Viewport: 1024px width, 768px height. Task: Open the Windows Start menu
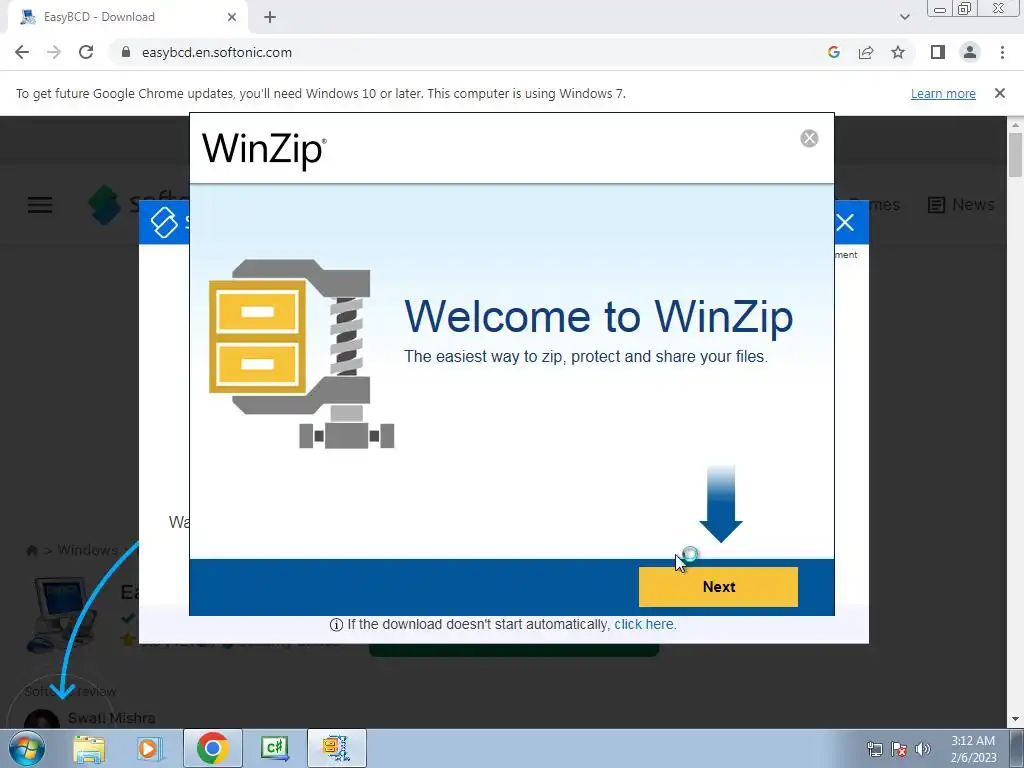tap(27, 748)
